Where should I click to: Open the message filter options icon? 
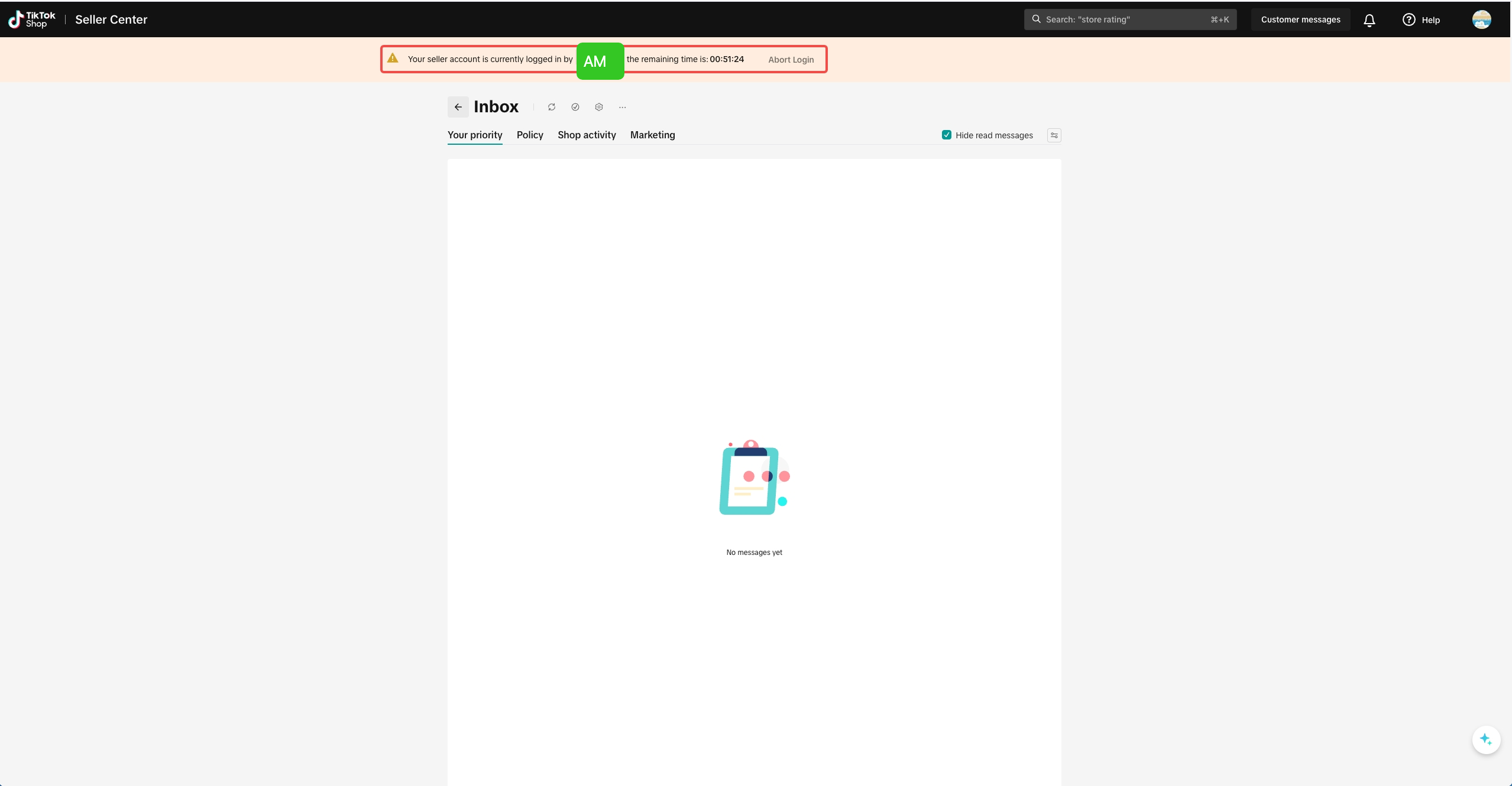coord(1054,135)
